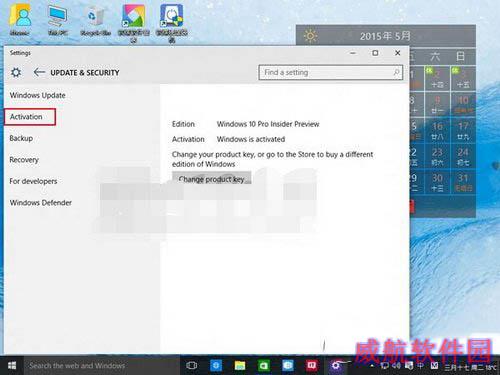
Task: Open the Backup section
Action: (x=21, y=138)
